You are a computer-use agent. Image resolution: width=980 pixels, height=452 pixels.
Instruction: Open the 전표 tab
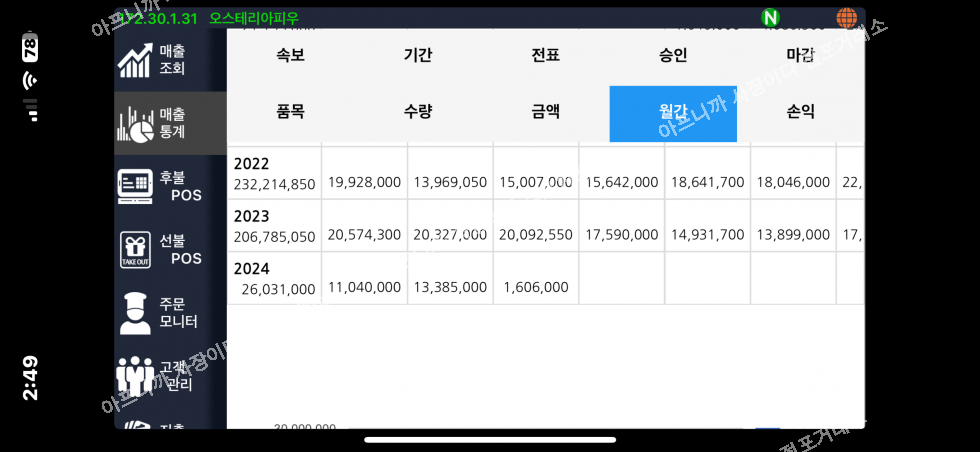(545, 56)
